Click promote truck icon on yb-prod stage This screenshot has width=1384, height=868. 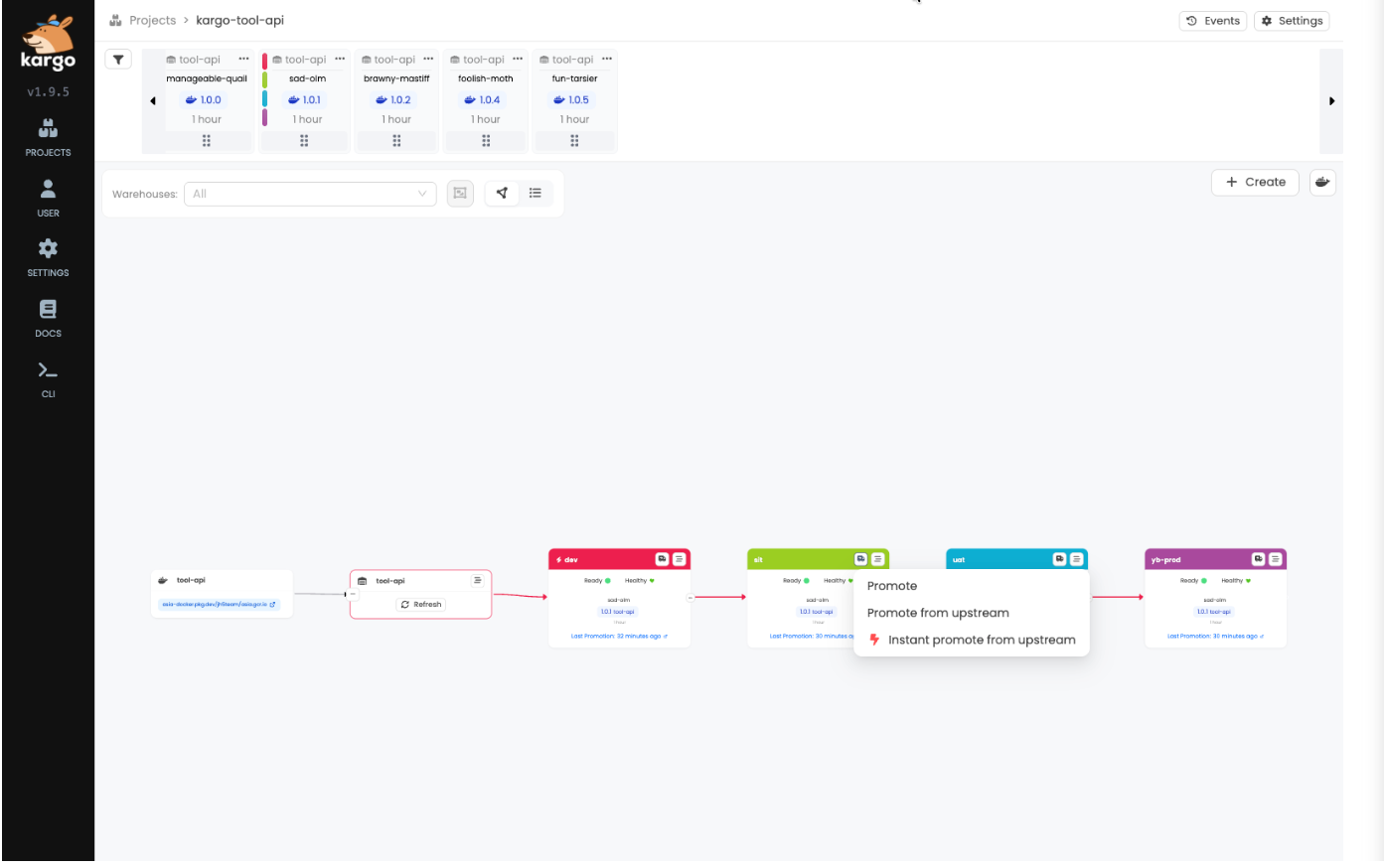[x=1258, y=559]
